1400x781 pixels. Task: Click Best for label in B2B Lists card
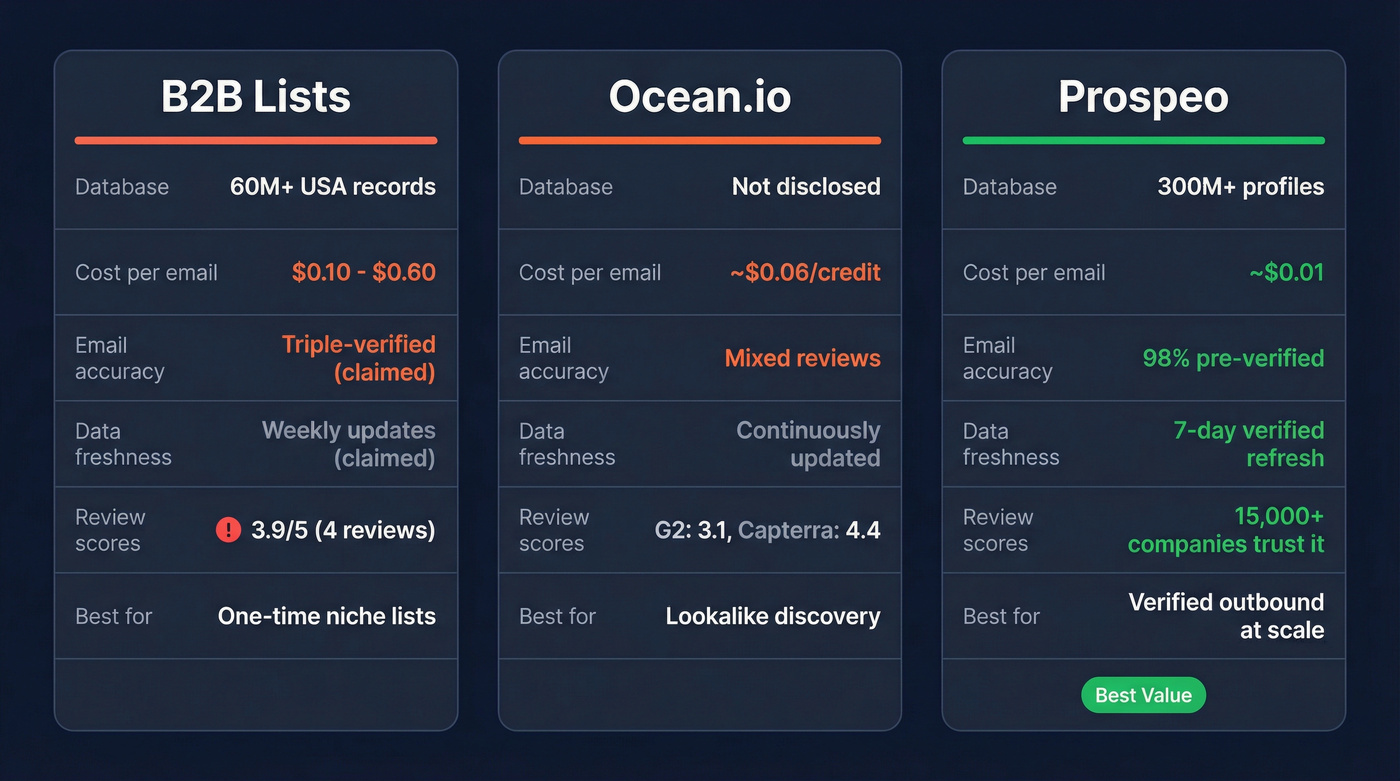click(113, 616)
